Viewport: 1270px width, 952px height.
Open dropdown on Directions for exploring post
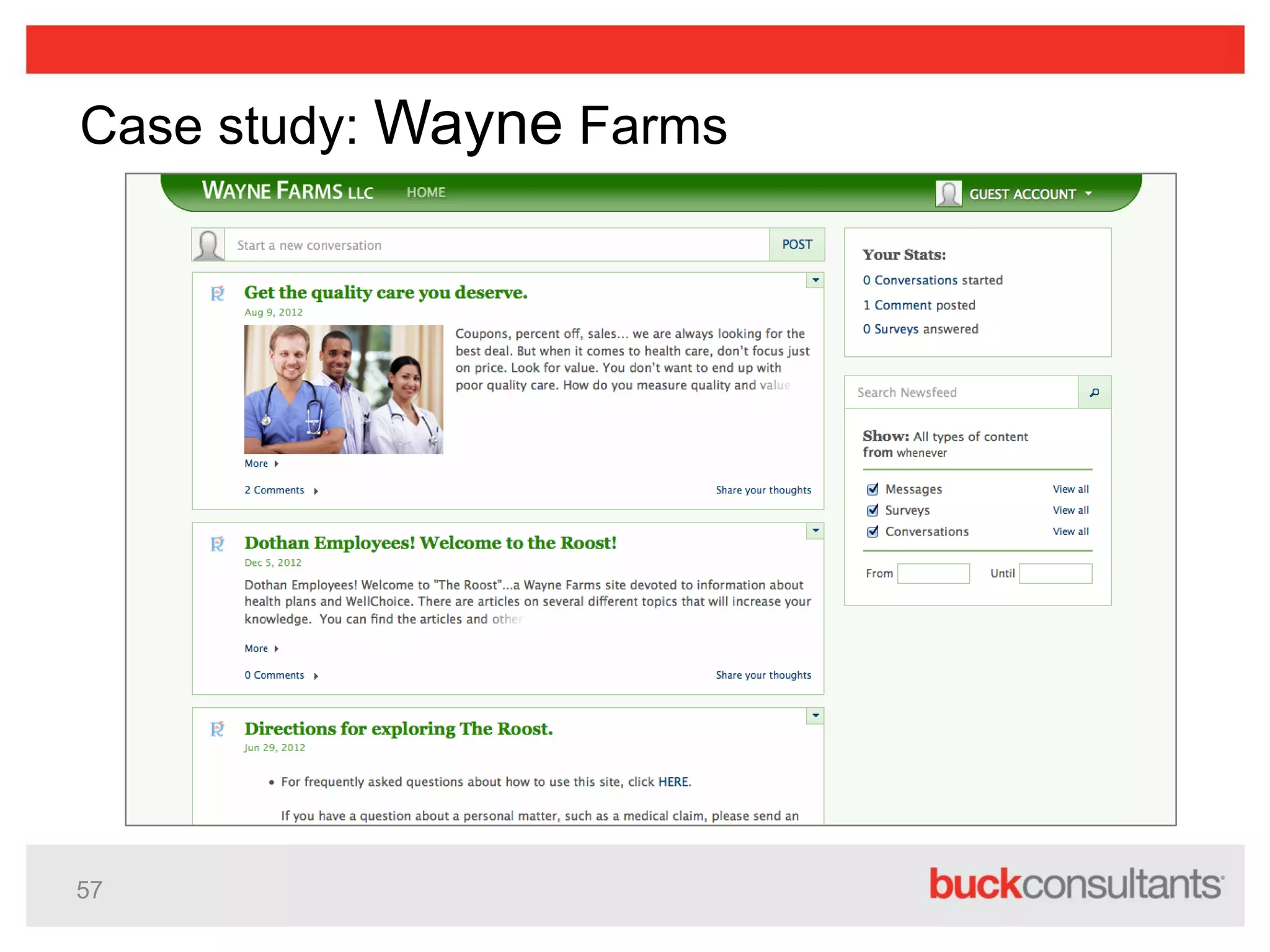click(x=815, y=716)
